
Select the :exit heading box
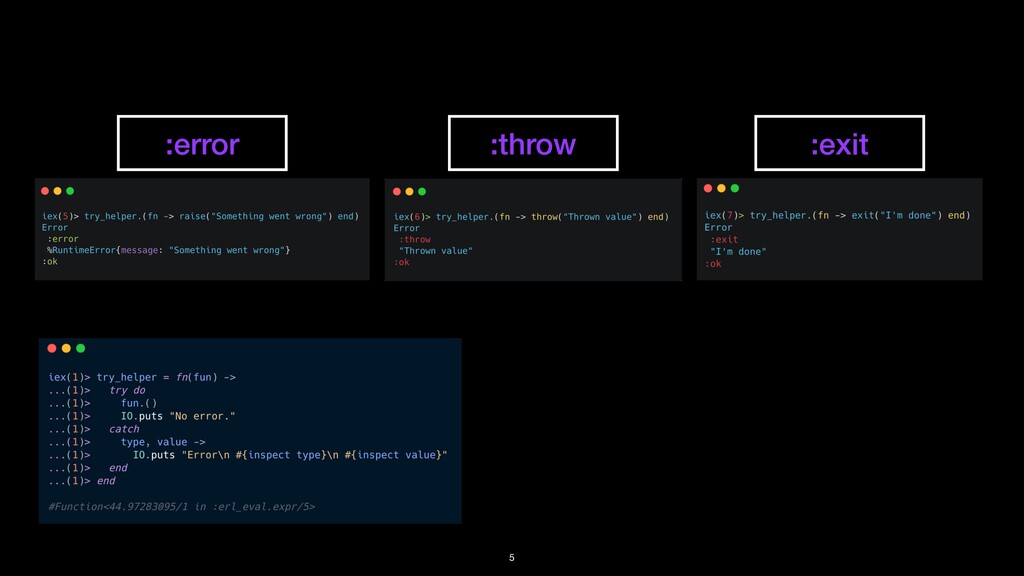(x=839, y=143)
